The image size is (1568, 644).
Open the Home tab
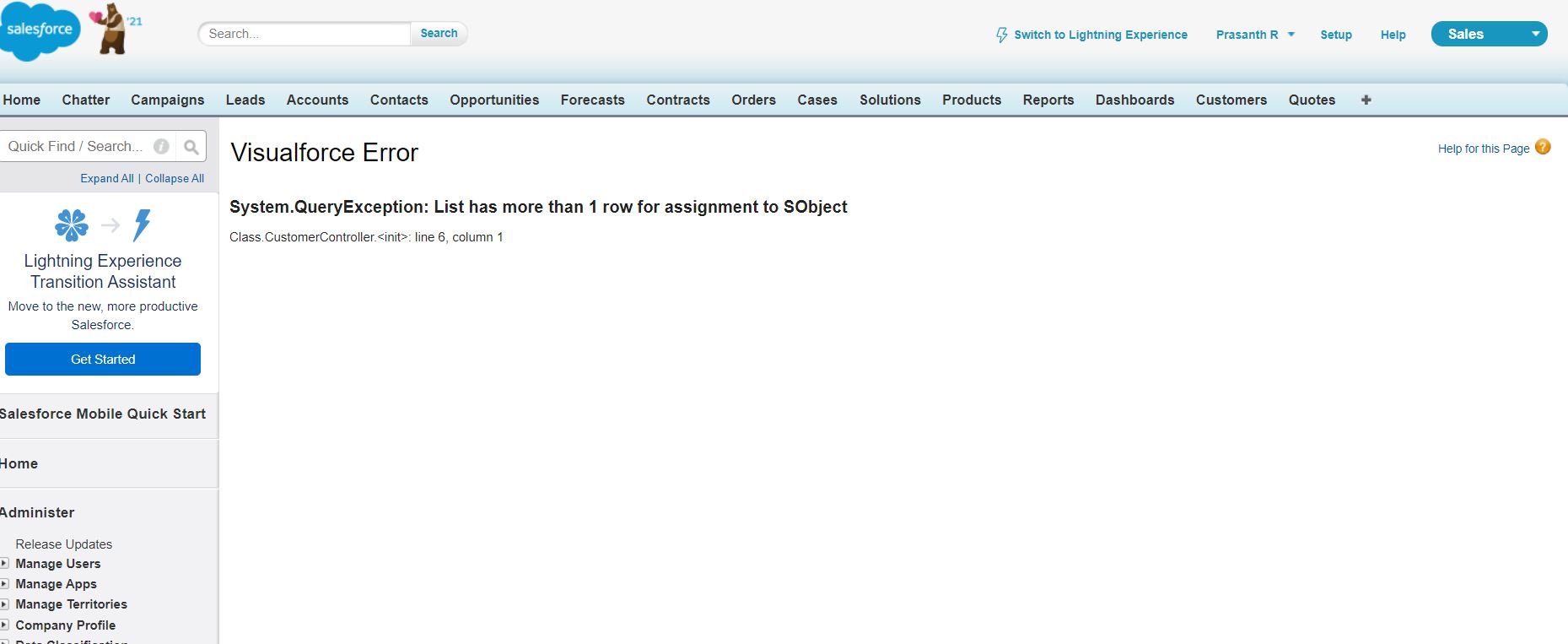(21, 100)
